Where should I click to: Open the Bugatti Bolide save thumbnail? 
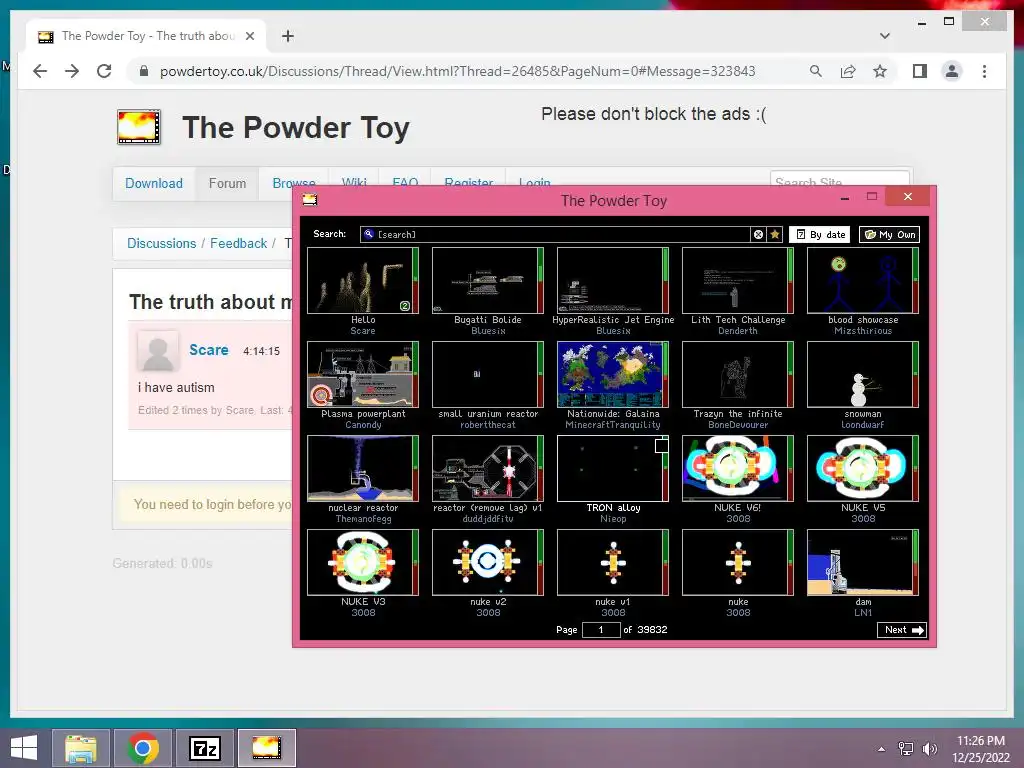click(488, 280)
